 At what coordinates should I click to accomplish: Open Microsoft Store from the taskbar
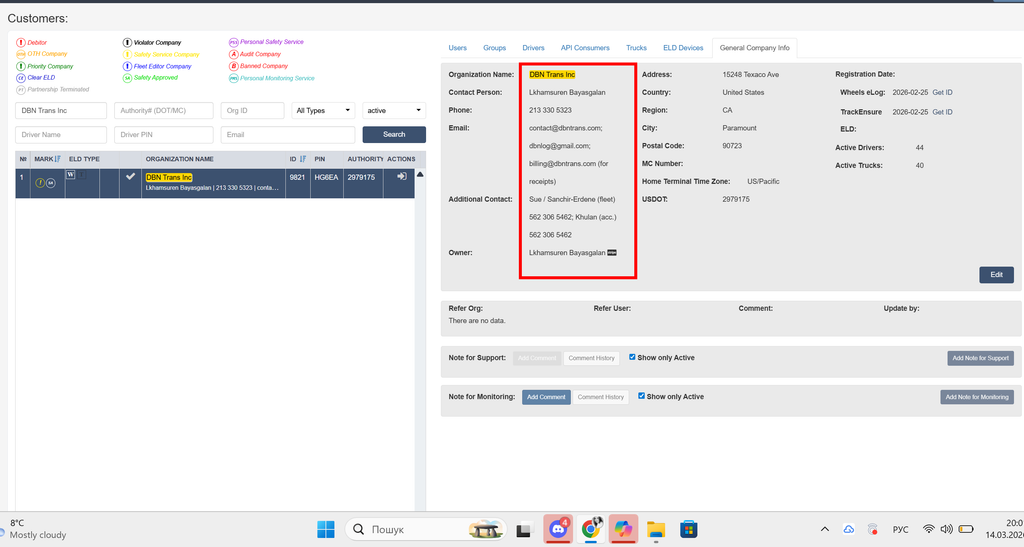pos(688,529)
